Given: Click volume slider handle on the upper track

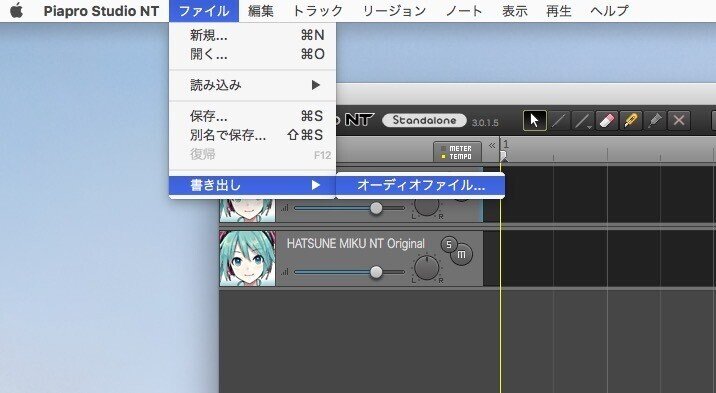Looking at the screenshot, I should [376, 208].
